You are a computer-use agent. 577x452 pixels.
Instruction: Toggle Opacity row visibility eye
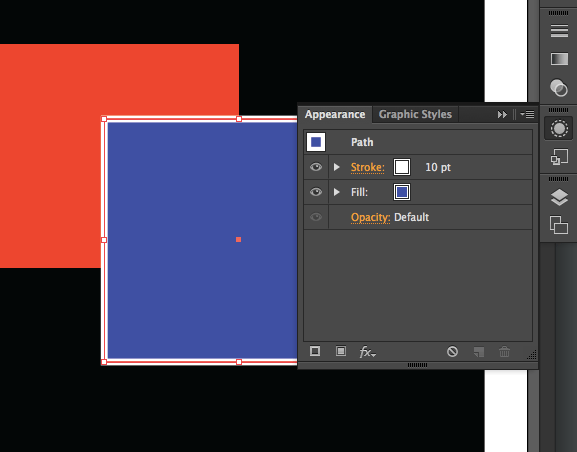(316, 217)
